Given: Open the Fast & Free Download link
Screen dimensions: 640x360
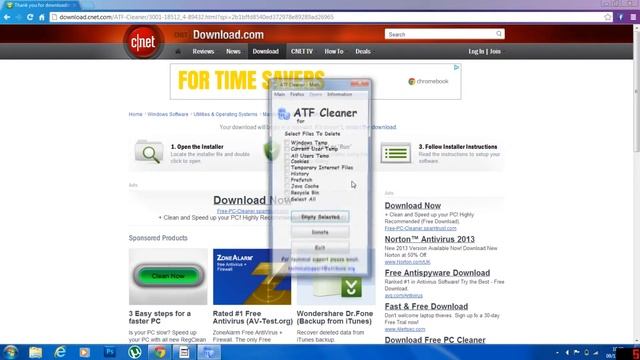Looking at the screenshot, I should pos(426,307).
